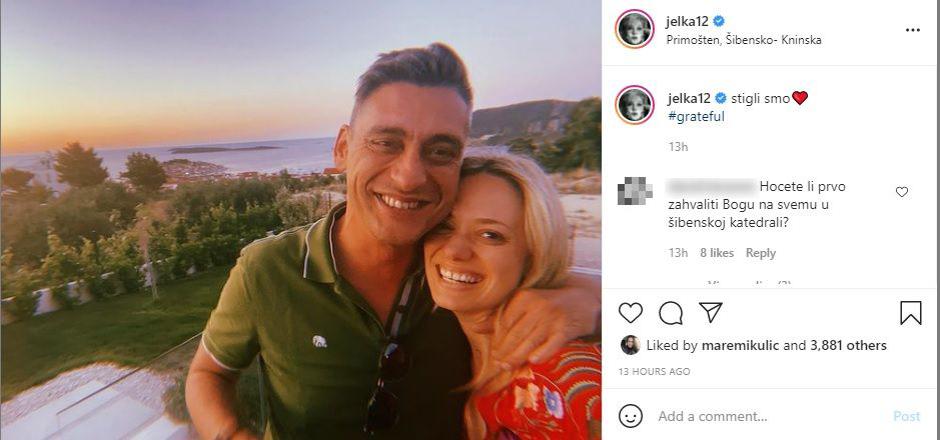Screen dimensions: 940x440
Task: Open the Primošten, Šibensko- Kninska location
Action: coord(743,41)
